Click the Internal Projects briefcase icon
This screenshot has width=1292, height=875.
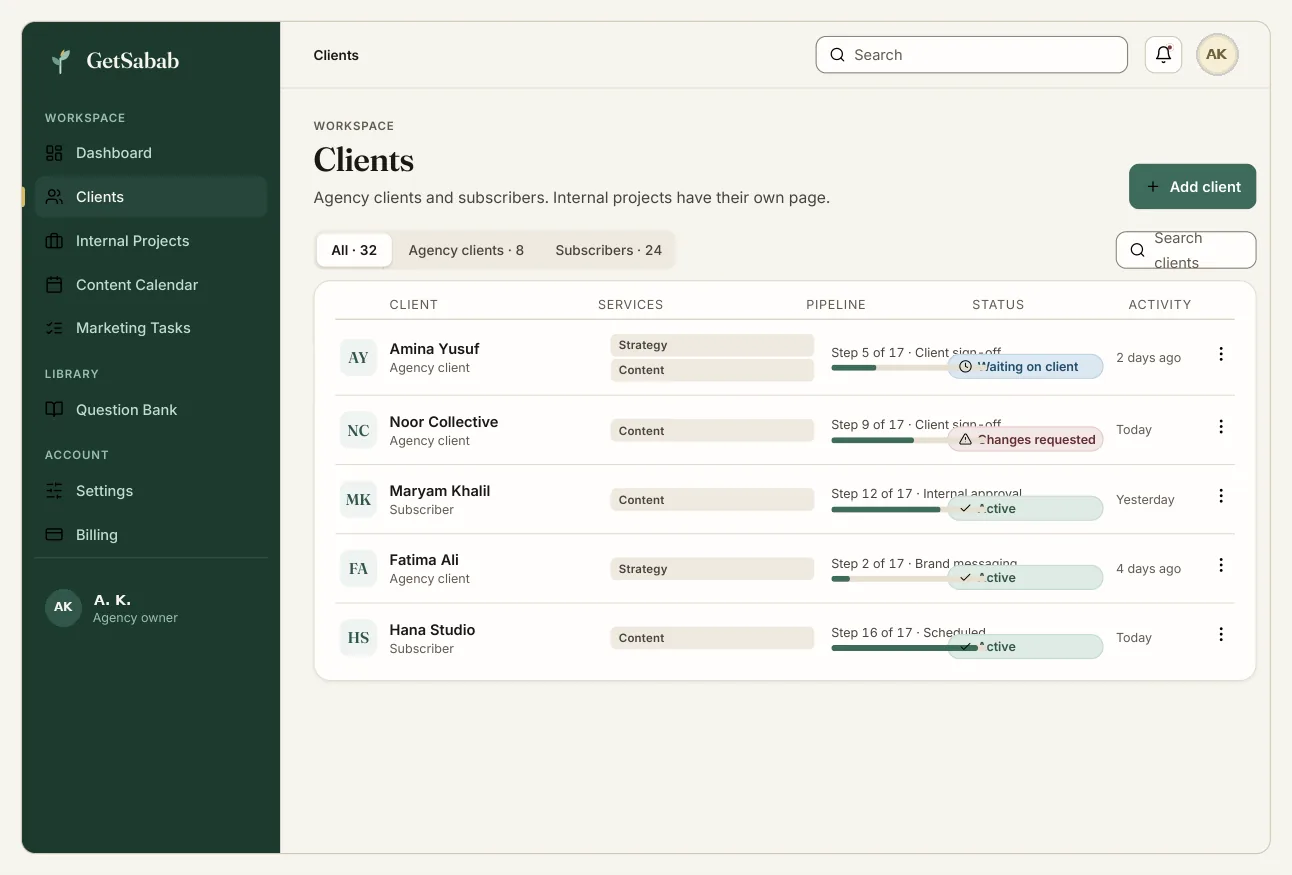point(55,241)
